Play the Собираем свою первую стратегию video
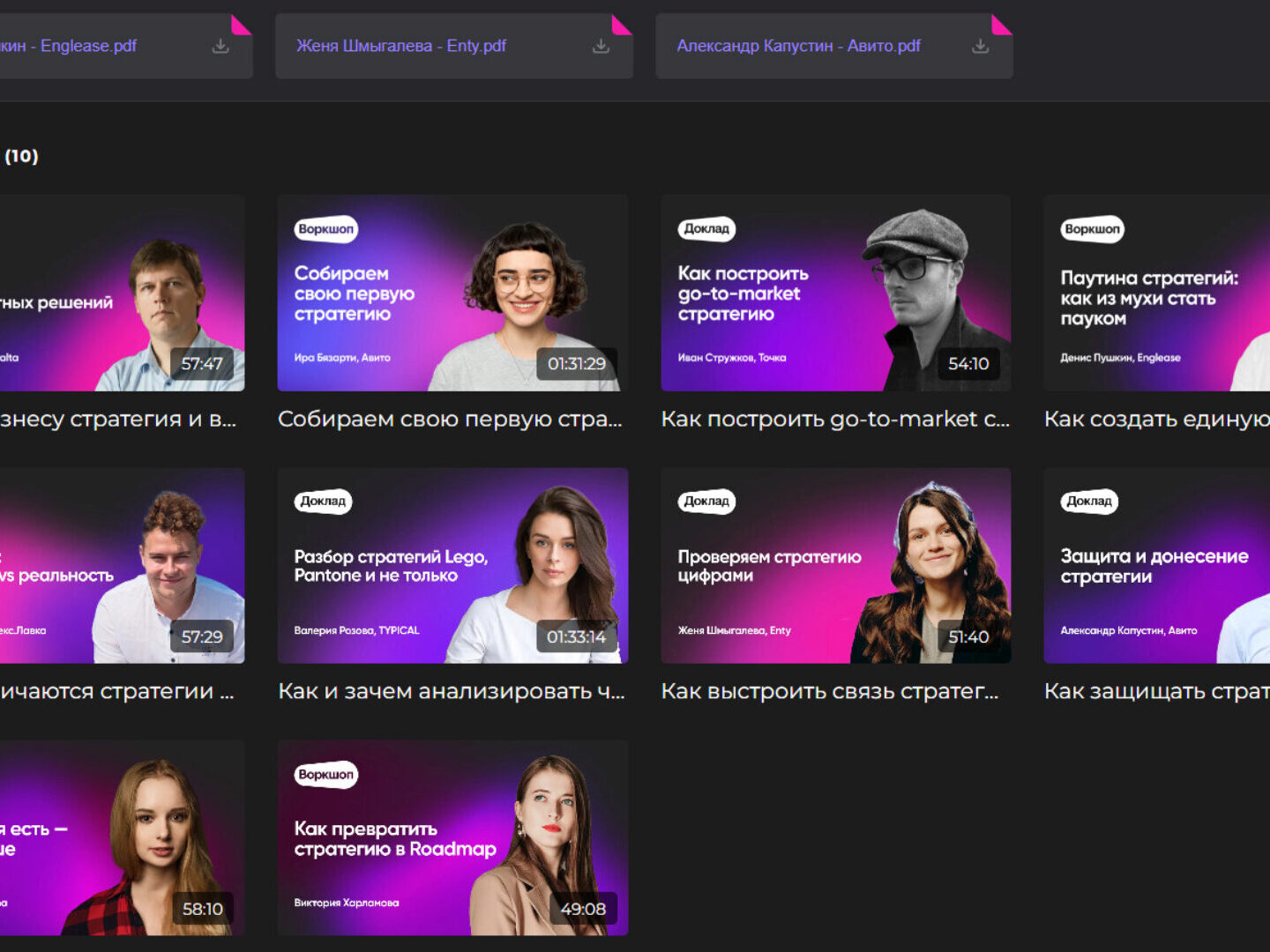The image size is (1270, 952). pyautogui.click(x=452, y=293)
